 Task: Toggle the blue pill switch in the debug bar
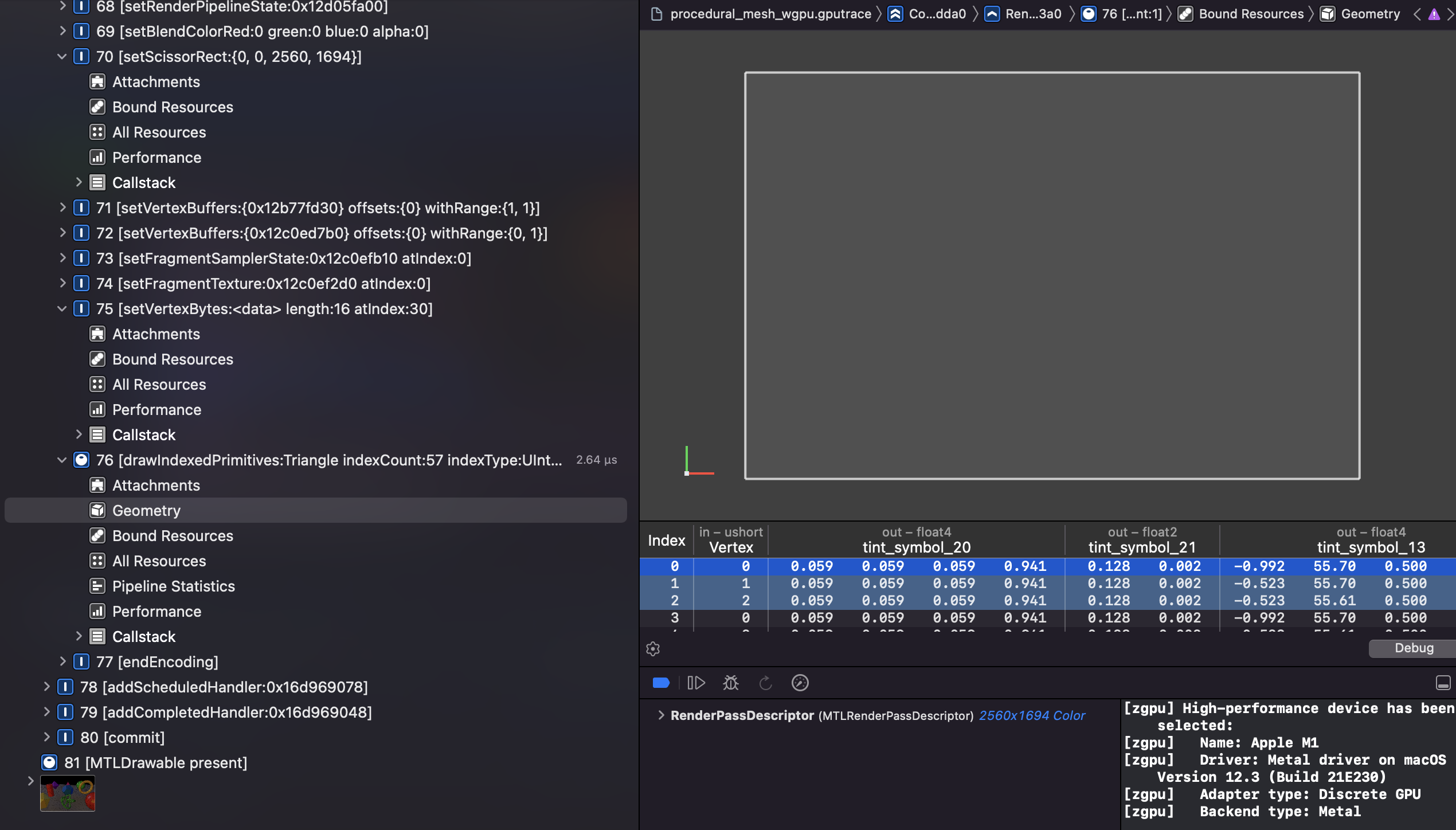(660, 683)
